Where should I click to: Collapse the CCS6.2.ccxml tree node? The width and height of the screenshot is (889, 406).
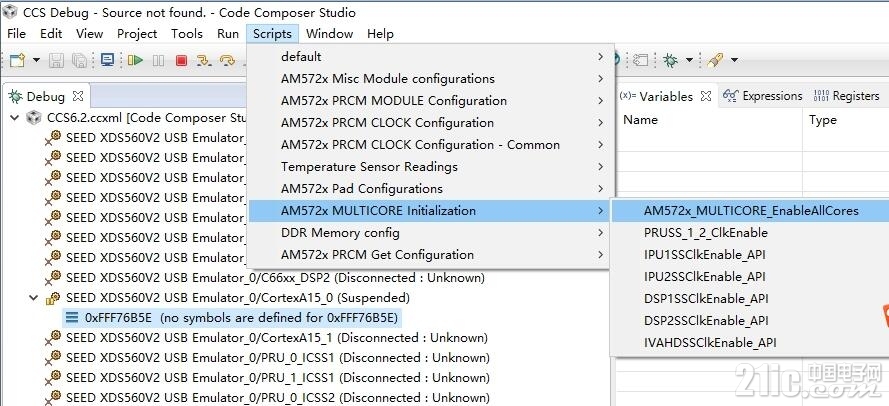pos(15,118)
